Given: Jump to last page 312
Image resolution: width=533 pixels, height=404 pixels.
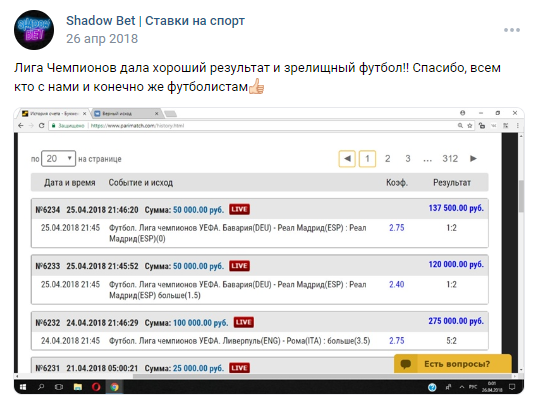Looking at the screenshot, I should coord(450,159).
